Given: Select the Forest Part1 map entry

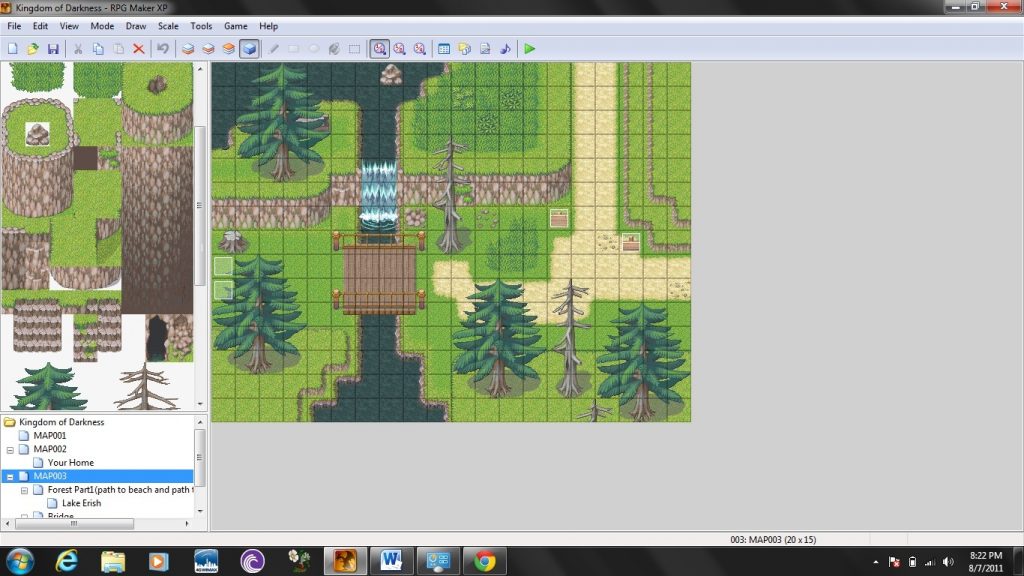Looking at the screenshot, I should point(120,490).
